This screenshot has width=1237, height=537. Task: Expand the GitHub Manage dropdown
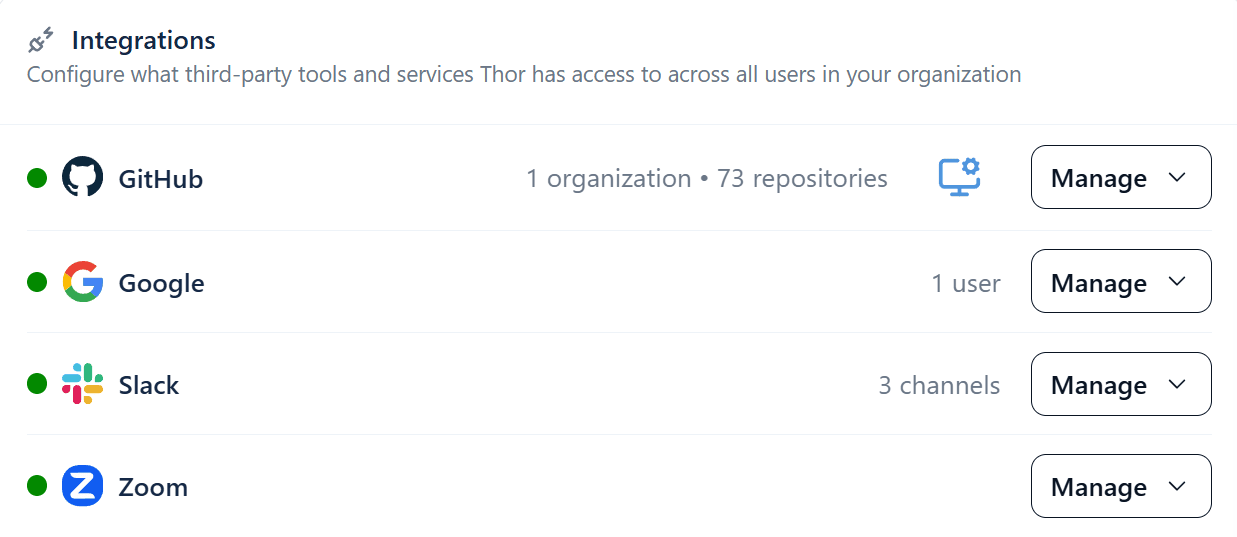1121,177
